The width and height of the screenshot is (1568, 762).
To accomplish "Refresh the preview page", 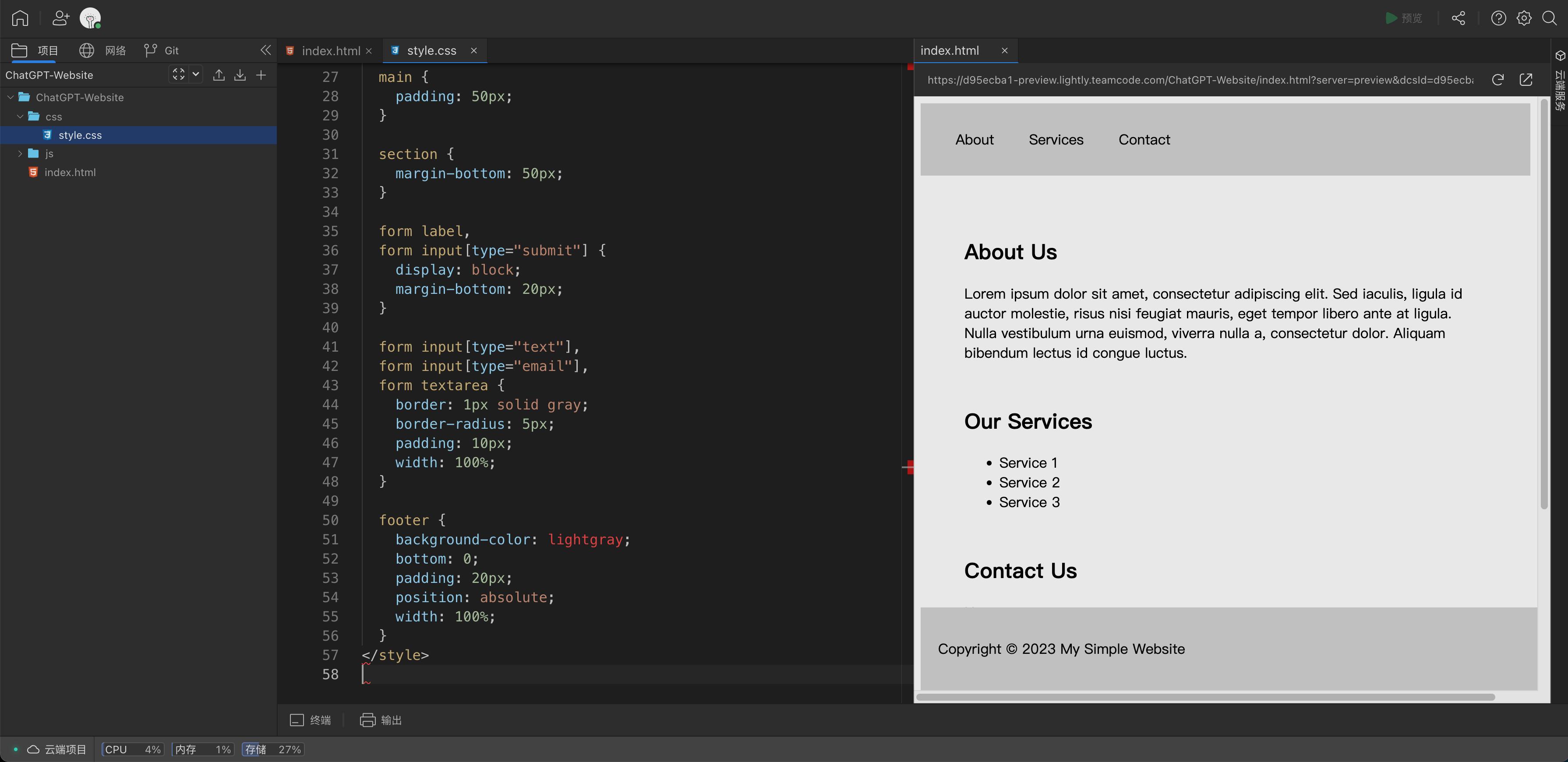I will [1498, 80].
